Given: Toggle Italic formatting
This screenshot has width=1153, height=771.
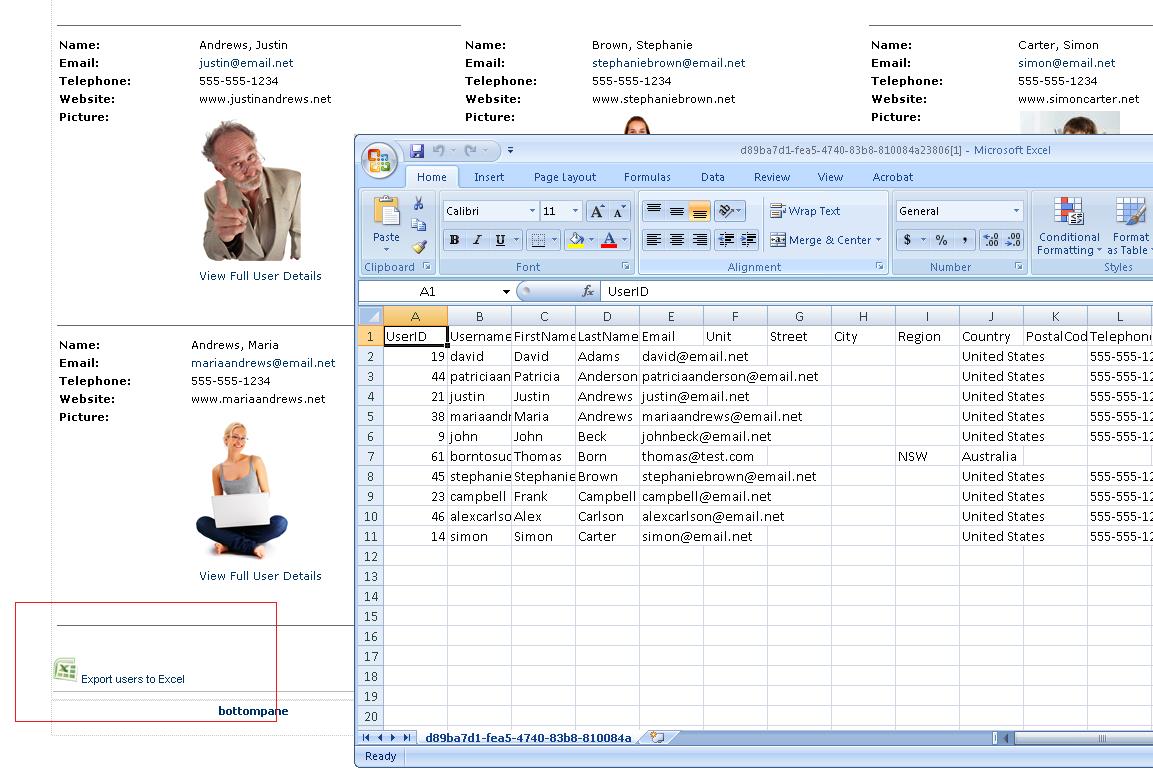Looking at the screenshot, I should [x=477, y=240].
